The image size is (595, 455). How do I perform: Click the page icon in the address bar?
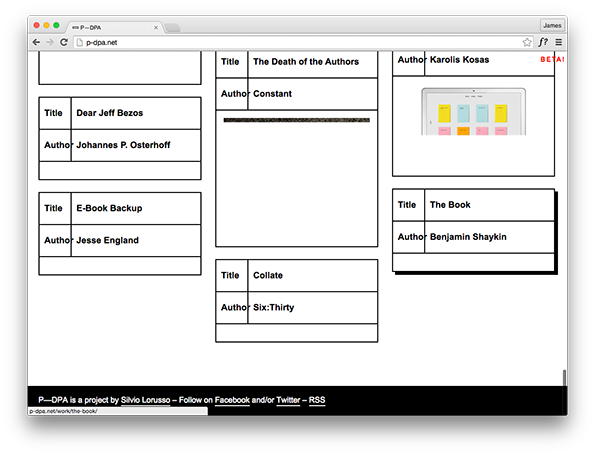(x=79, y=42)
